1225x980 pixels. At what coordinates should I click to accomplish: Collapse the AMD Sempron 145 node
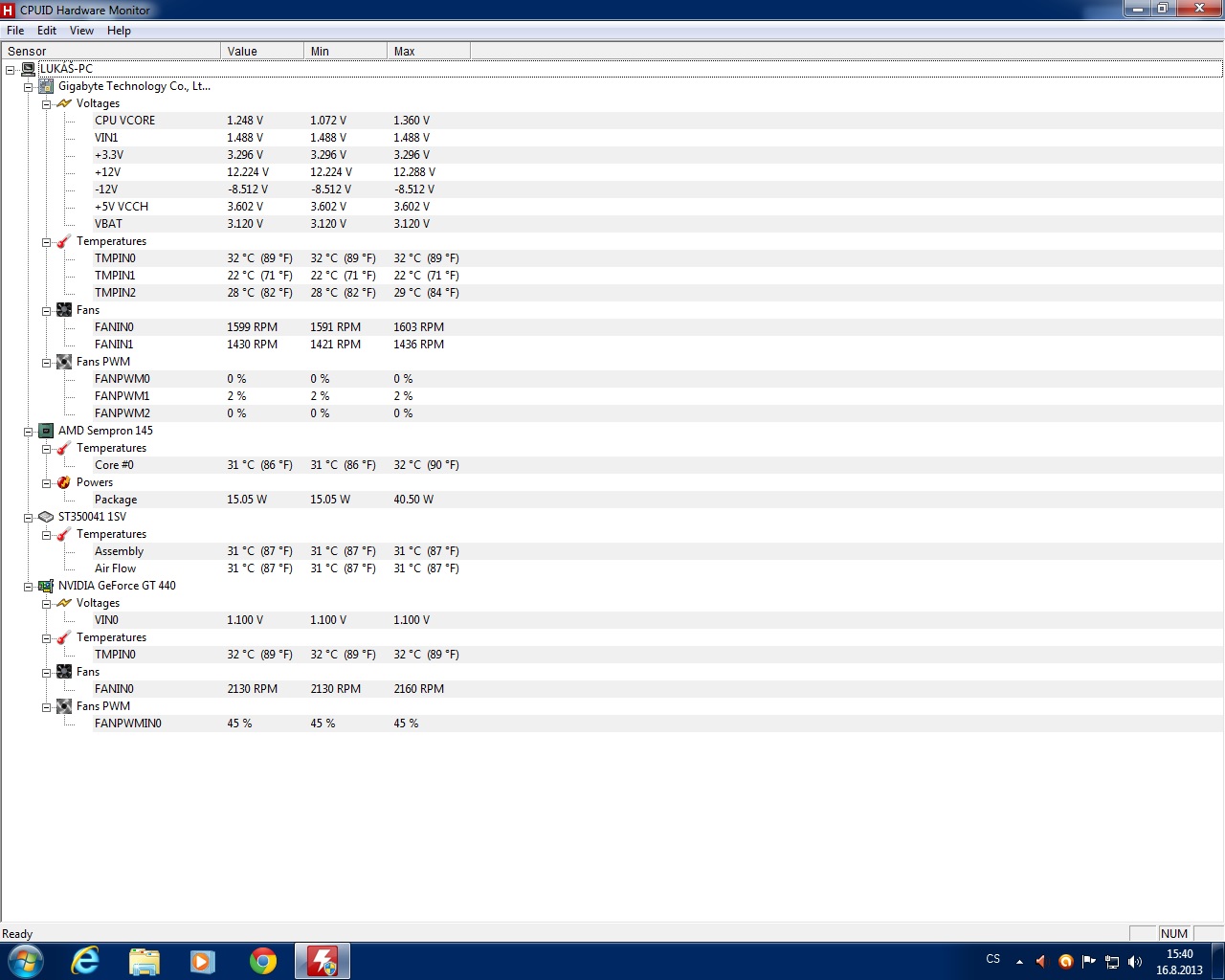pyautogui.click(x=29, y=432)
